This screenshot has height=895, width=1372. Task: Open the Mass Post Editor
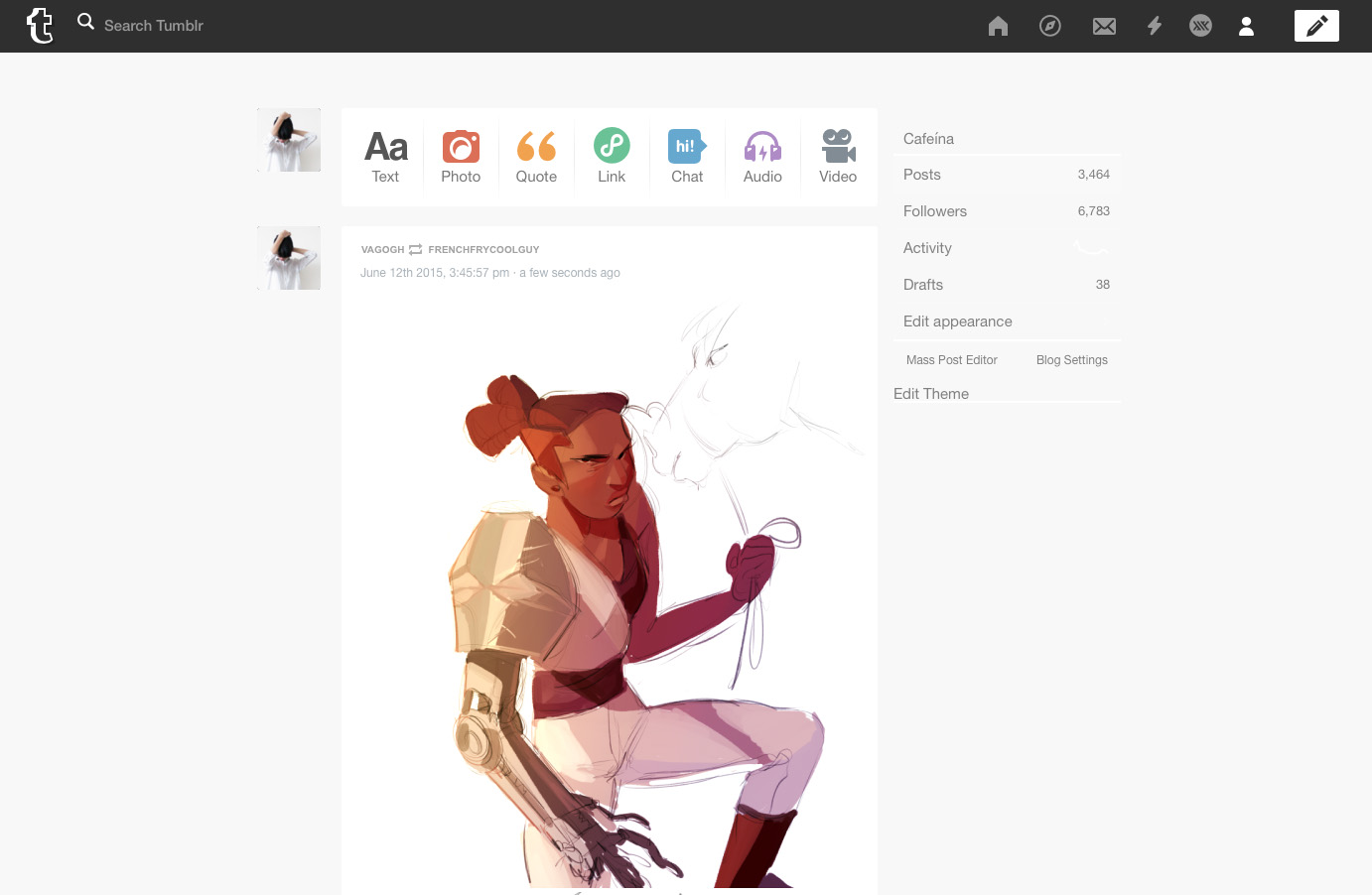952,360
